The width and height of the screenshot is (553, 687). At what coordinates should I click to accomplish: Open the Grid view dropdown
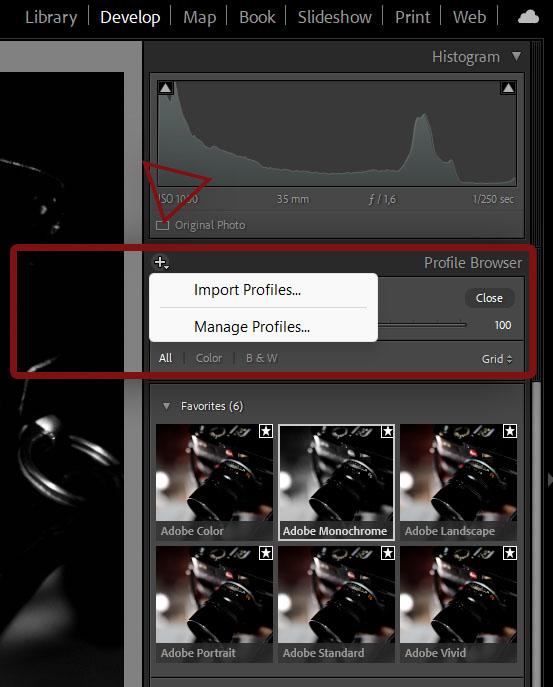(x=496, y=359)
